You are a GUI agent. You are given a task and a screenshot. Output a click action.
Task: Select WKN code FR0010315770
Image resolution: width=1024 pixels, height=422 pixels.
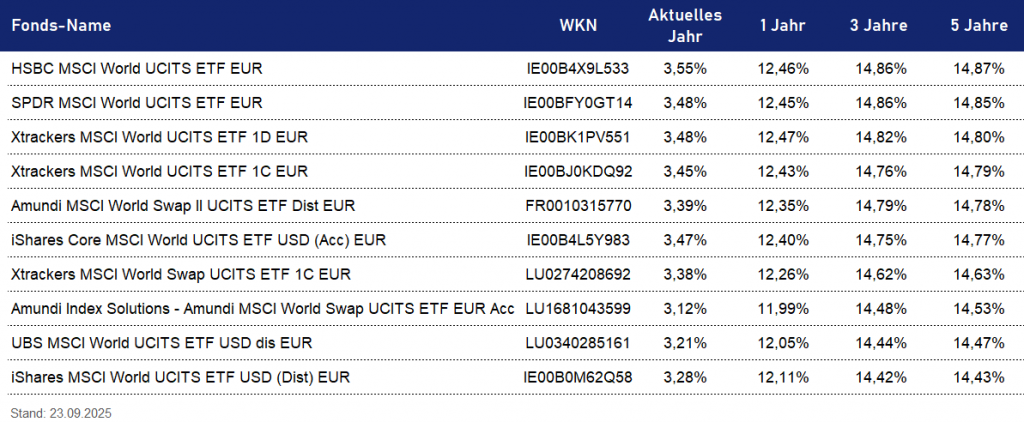tap(578, 206)
